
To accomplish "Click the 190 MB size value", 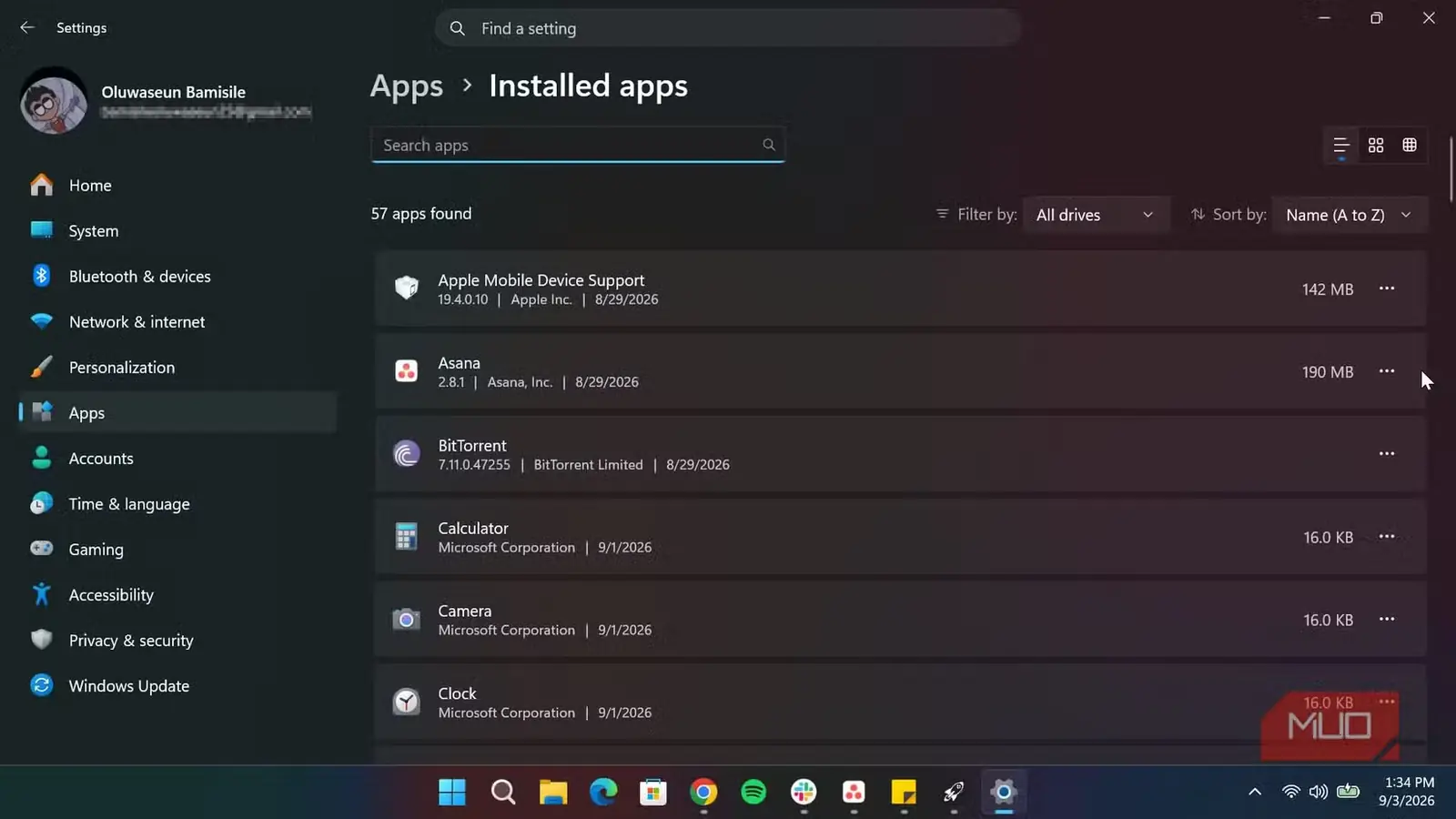I will click(x=1328, y=372).
